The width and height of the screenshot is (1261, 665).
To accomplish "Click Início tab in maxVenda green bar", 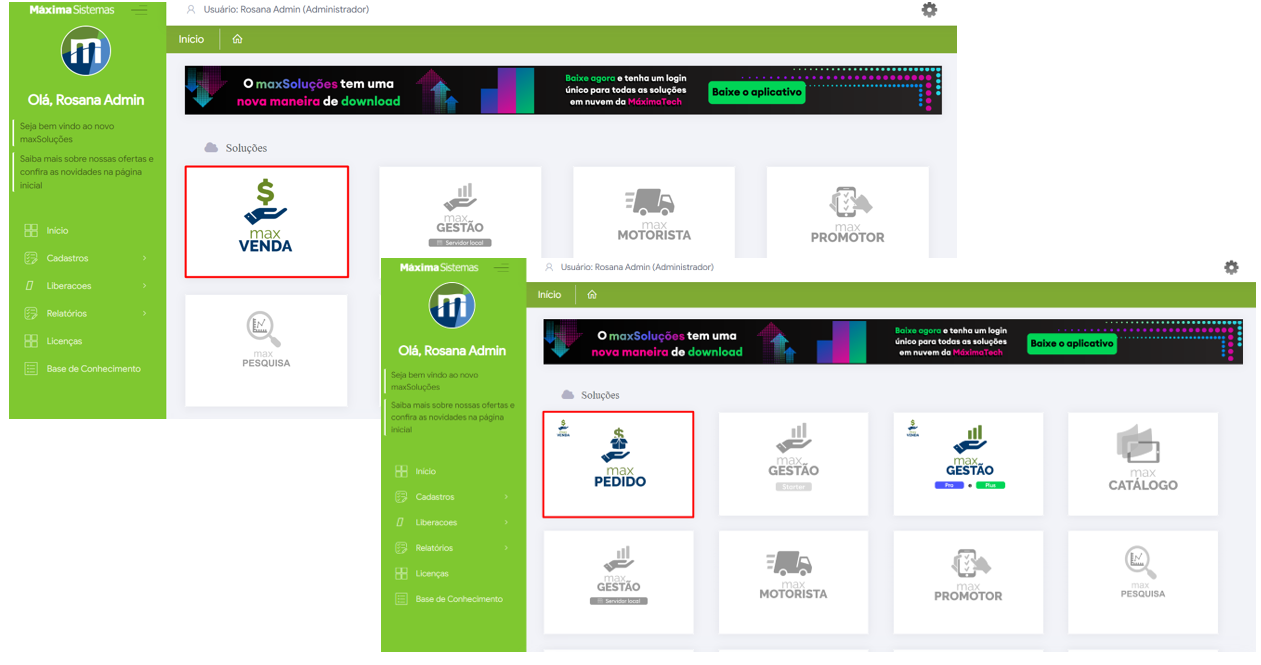I will (191, 39).
